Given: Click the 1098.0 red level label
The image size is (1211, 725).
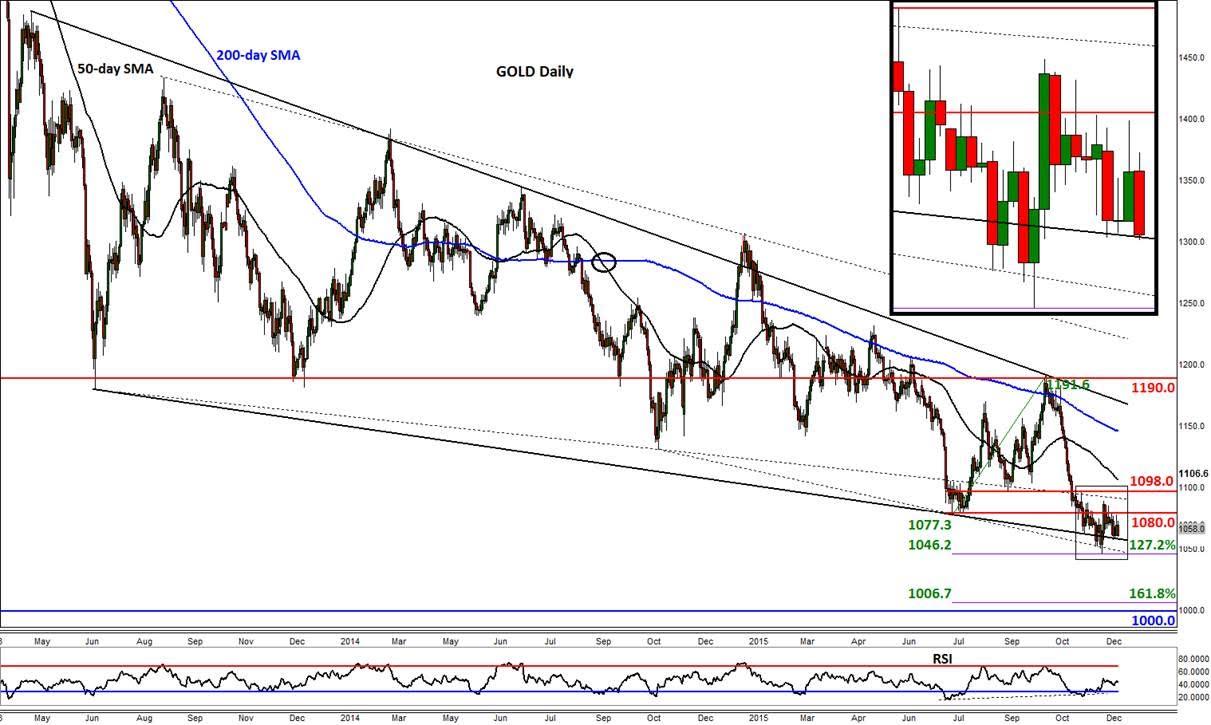Looking at the screenshot, I should click(x=1151, y=480).
